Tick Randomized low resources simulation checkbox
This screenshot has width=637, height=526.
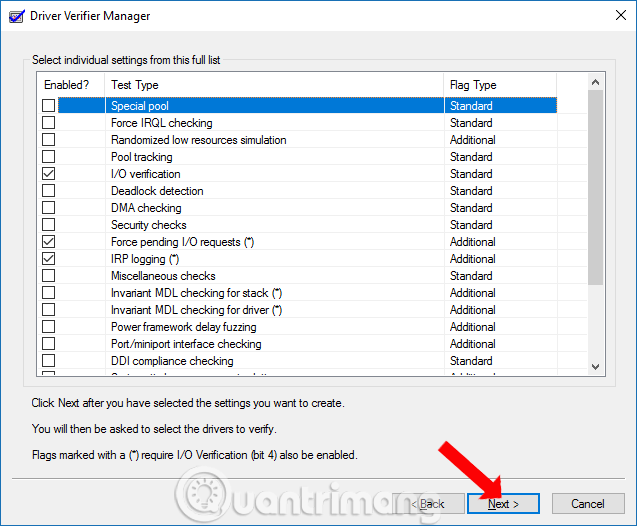click(x=48, y=140)
